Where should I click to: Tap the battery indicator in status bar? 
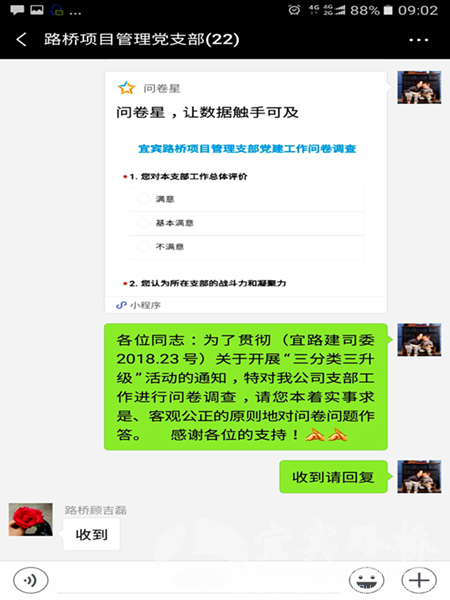pos(388,10)
